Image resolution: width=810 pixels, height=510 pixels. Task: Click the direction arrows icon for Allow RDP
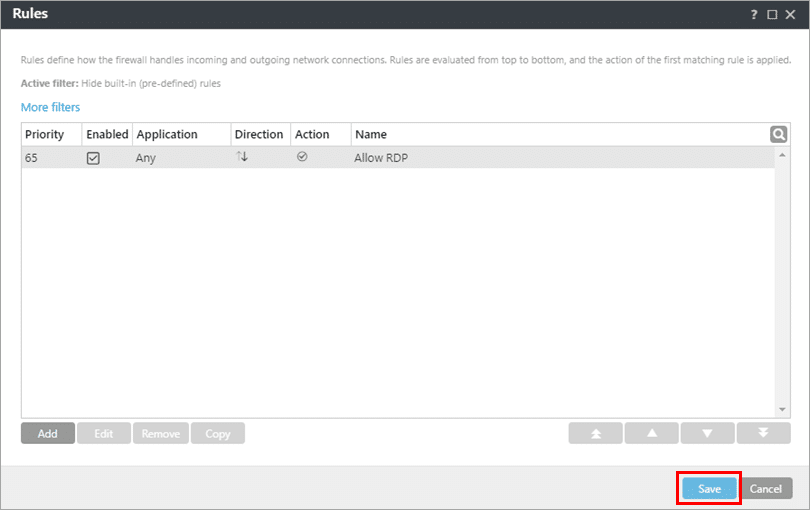click(x=241, y=157)
